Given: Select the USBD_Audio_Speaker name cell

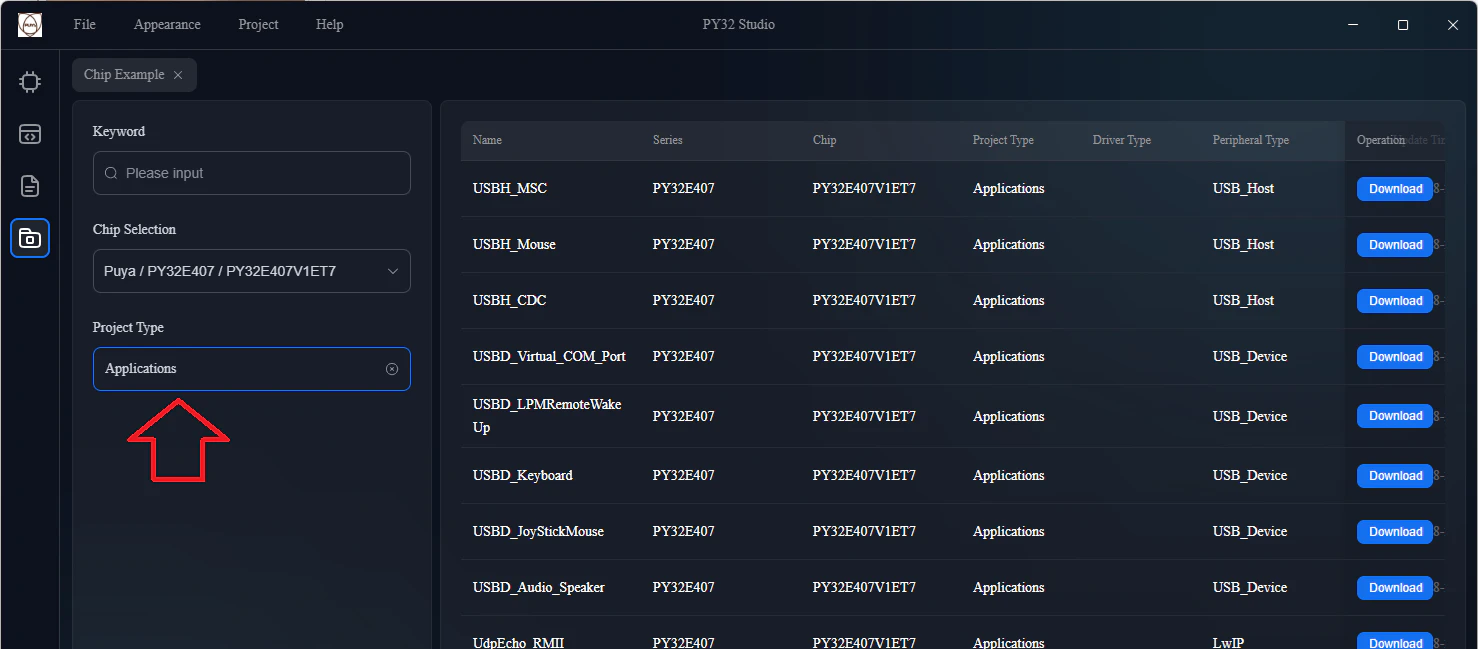Looking at the screenshot, I should 539,588.
